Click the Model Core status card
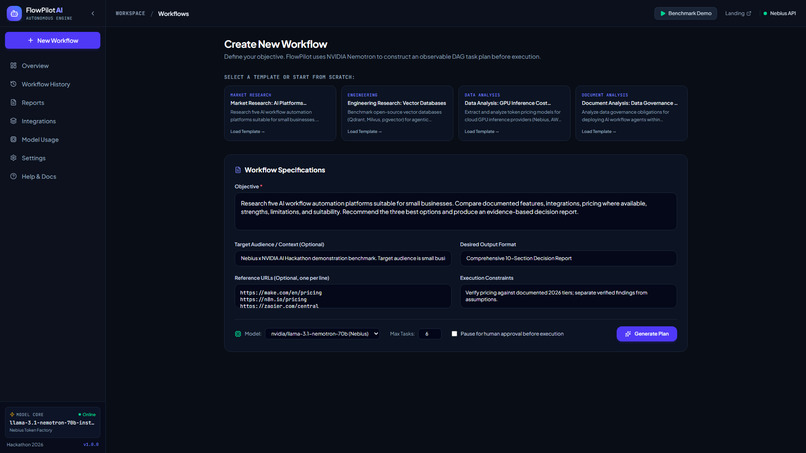The width and height of the screenshot is (806, 453). coord(52,422)
